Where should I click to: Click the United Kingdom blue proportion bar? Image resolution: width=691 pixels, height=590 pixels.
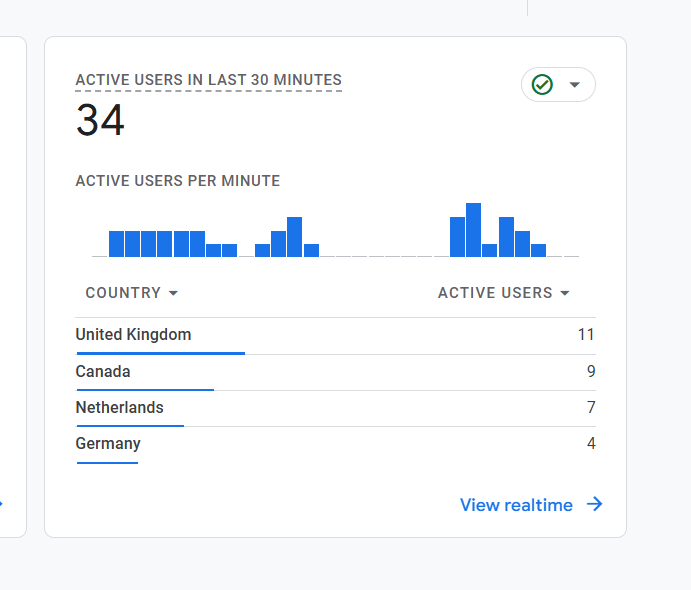coord(161,353)
